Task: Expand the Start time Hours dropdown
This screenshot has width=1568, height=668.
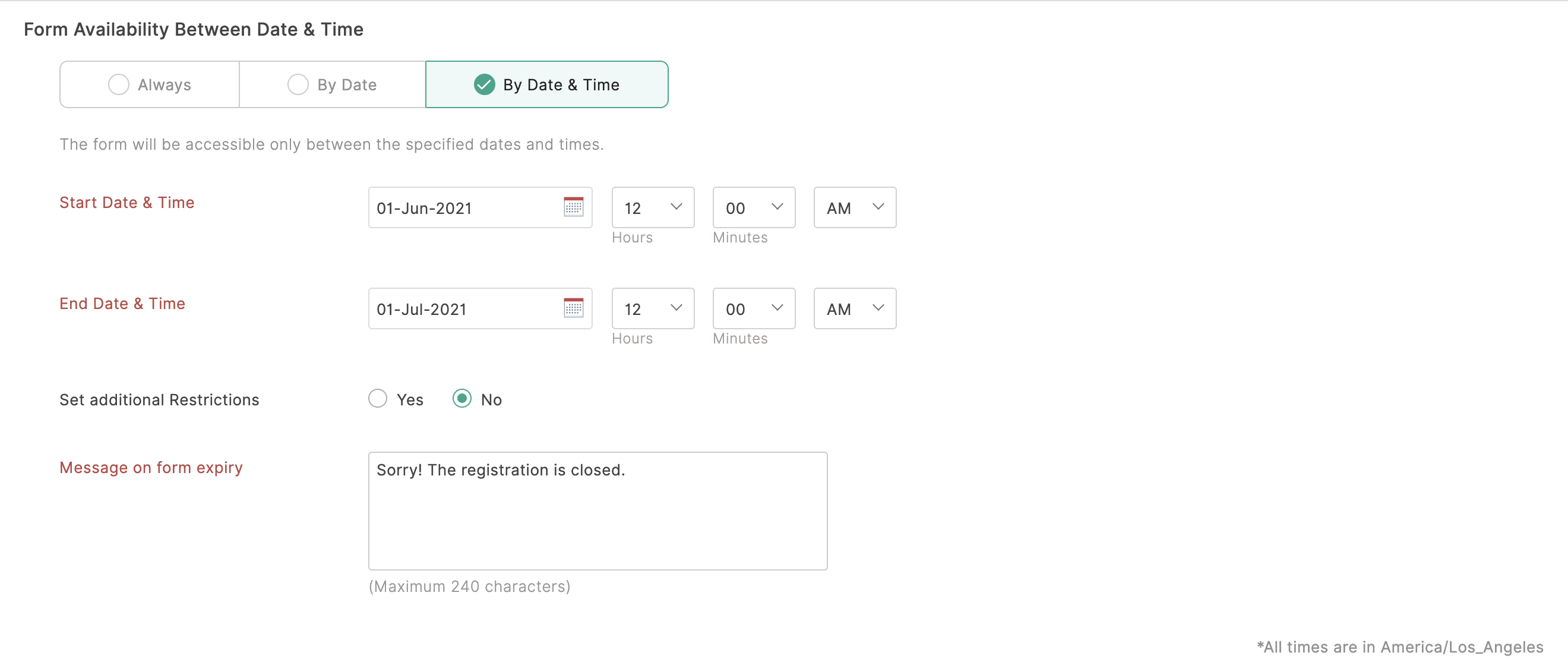Action: 653,207
